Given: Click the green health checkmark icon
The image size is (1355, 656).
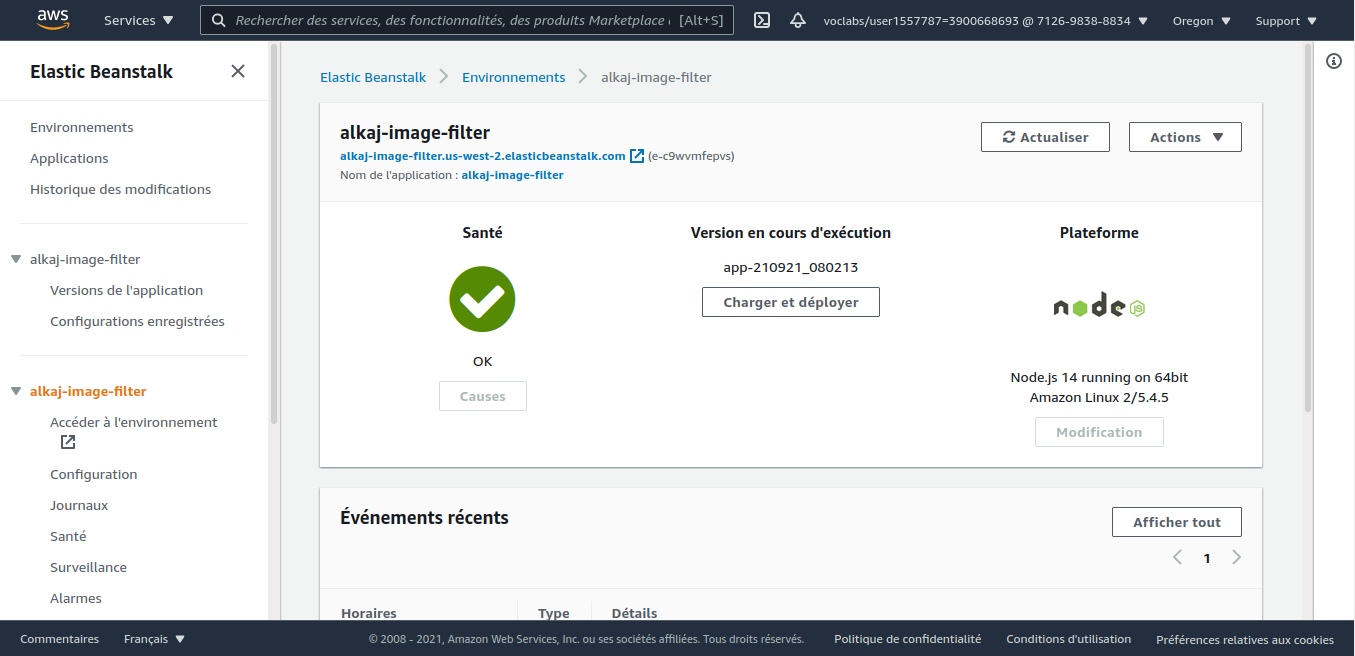Looking at the screenshot, I should click(482, 299).
